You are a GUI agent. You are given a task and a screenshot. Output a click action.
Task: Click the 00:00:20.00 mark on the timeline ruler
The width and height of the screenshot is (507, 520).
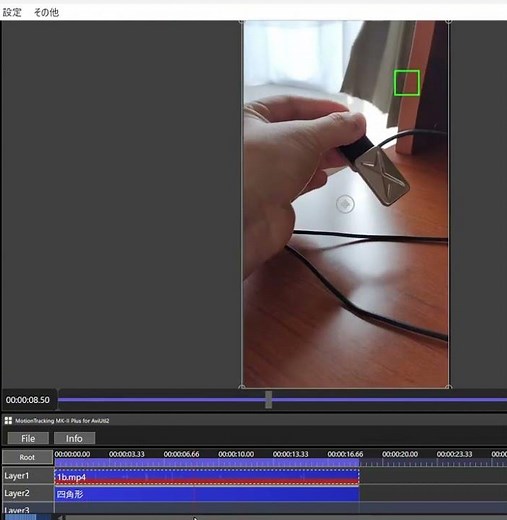tap(400, 454)
